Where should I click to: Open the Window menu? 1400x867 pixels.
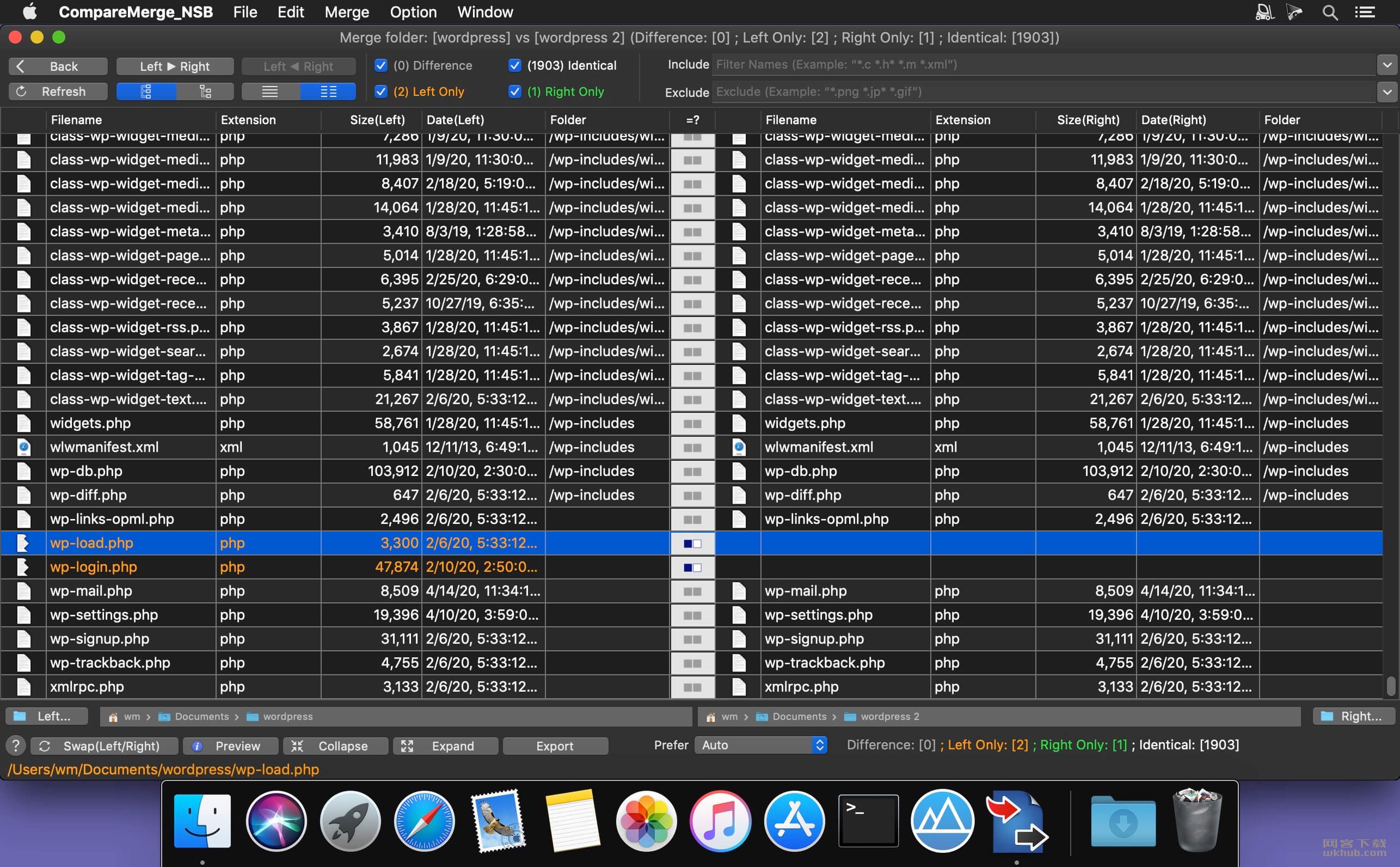click(x=485, y=12)
